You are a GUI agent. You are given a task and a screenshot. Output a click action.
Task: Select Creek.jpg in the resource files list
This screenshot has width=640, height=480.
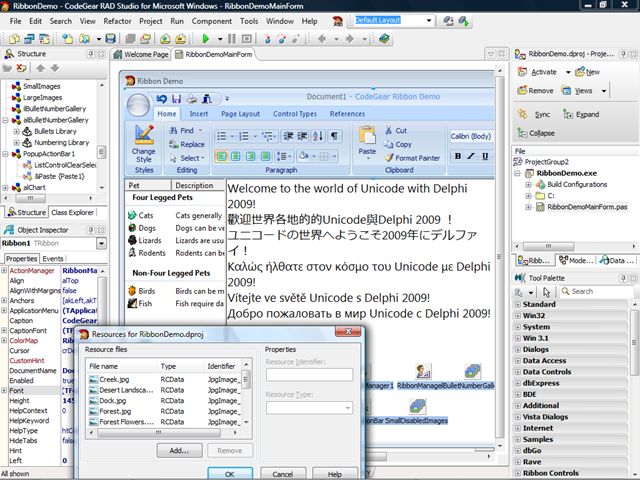114,379
